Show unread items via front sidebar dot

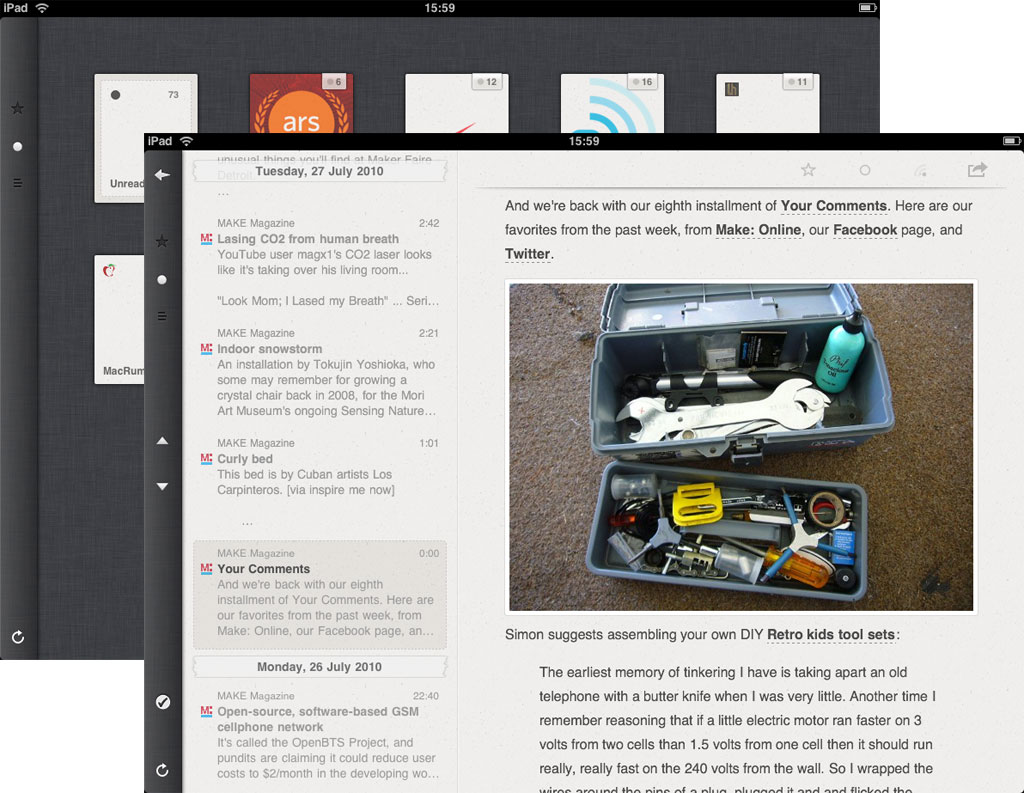point(162,280)
